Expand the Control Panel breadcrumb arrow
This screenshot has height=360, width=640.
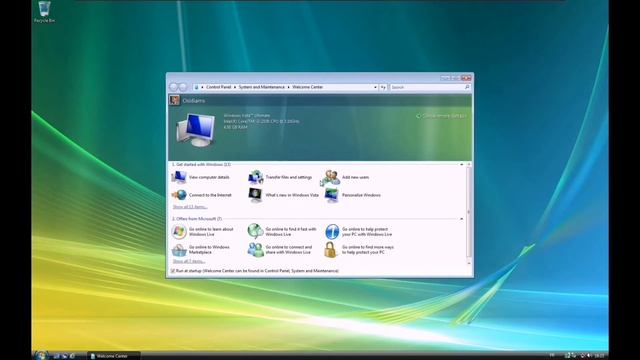[235, 87]
